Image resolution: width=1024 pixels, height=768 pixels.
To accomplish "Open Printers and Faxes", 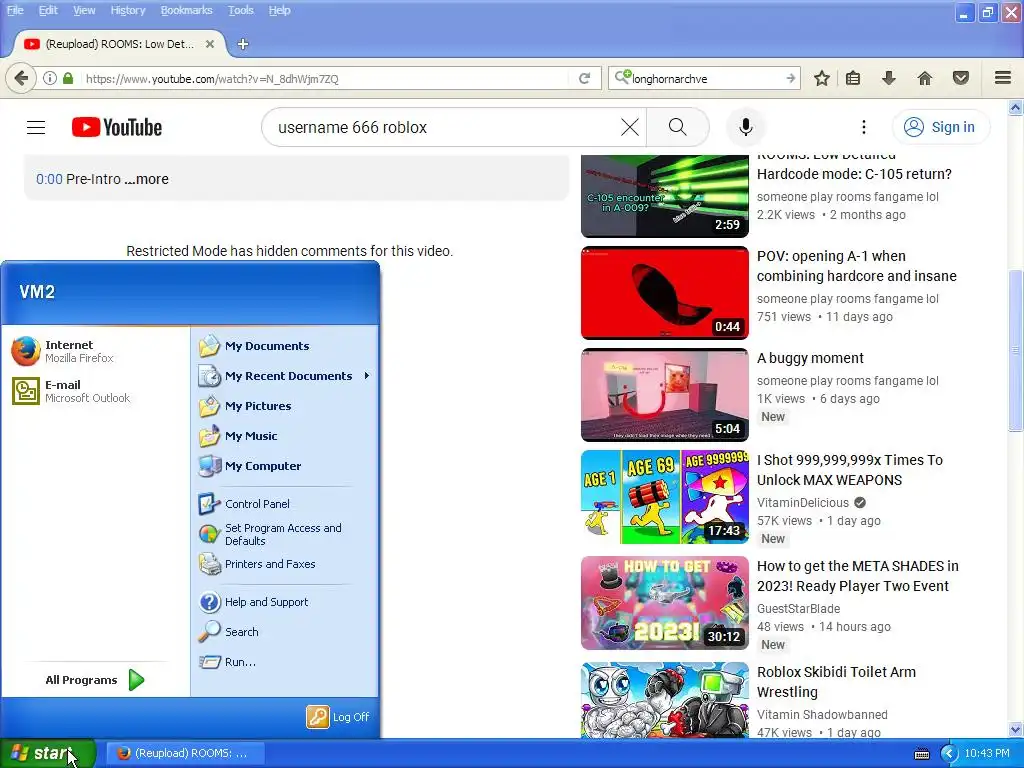I will pyautogui.click(x=285, y=564).
